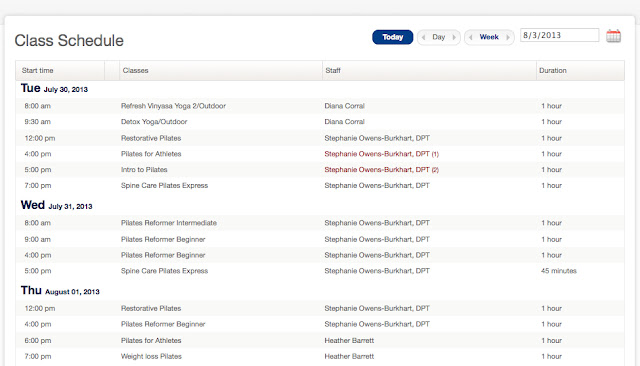Switch to Day view
This screenshot has width=640, height=366.
tap(439, 37)
